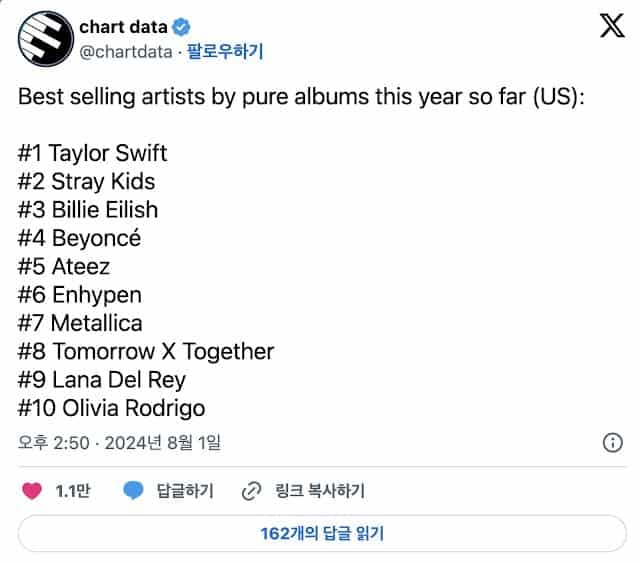Click the #5 Ateez line

(x=64, y=266)
